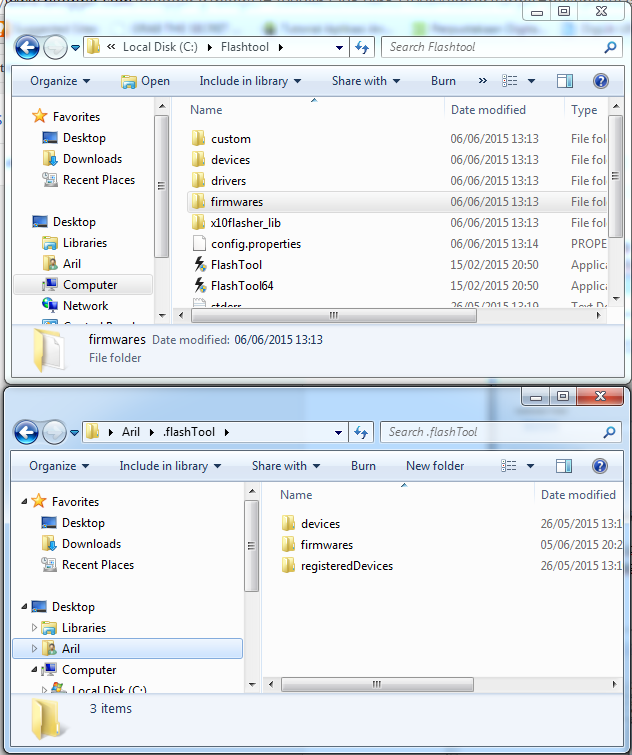Viewport: 632px width, 755px height.
Task: Open Organize menu in Flashtool window
Action: point(60,81)
